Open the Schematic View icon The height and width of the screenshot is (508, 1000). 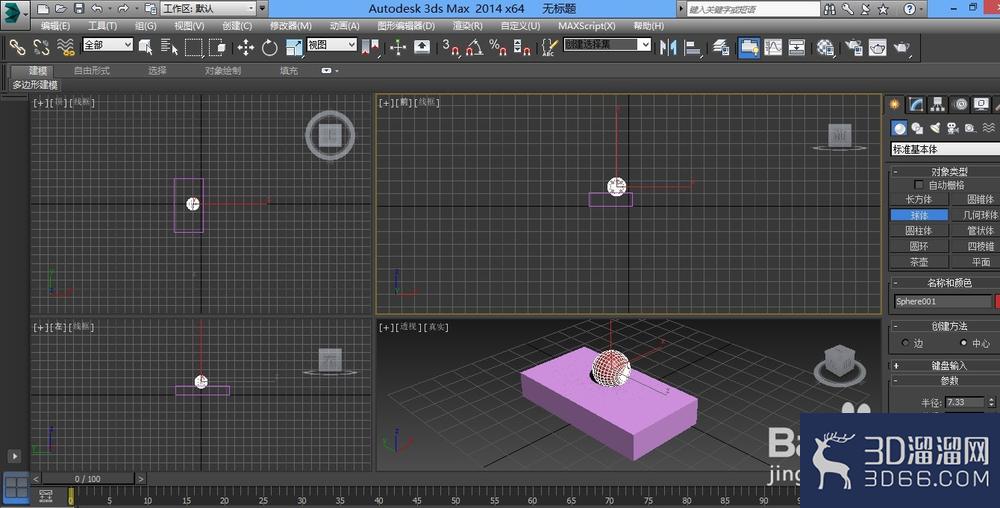click(x=797, y=47)
